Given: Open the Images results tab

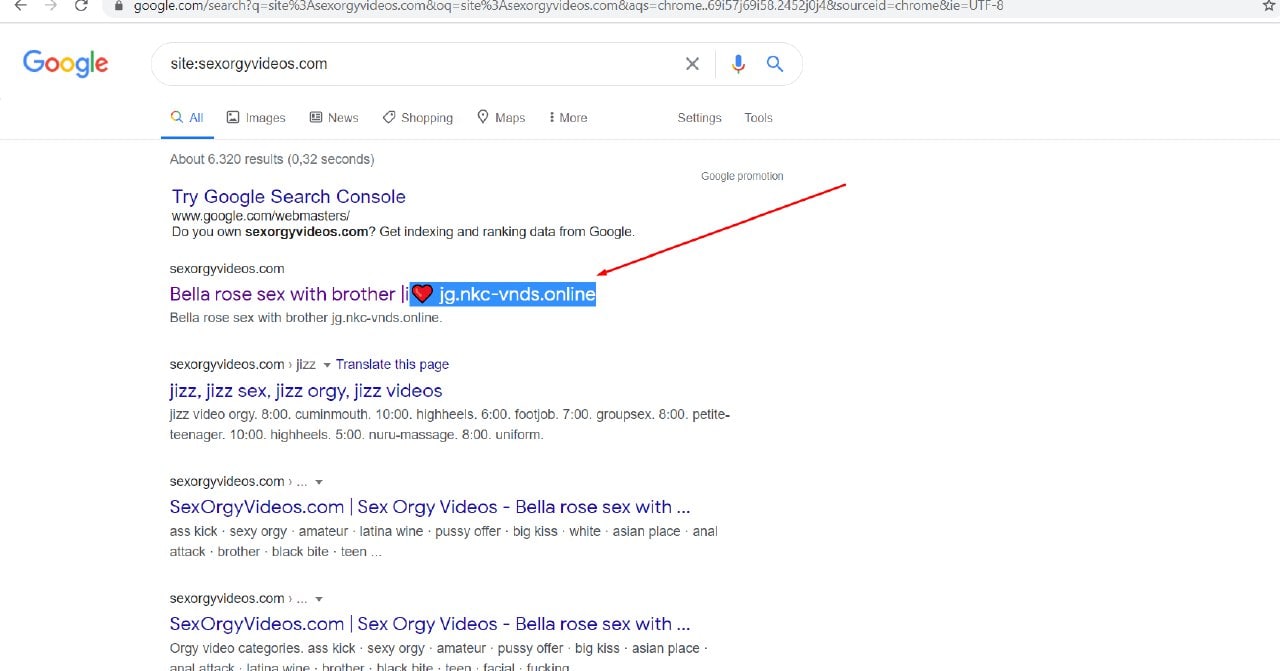Looking at the screenshot, I should (x=256, y=117).
